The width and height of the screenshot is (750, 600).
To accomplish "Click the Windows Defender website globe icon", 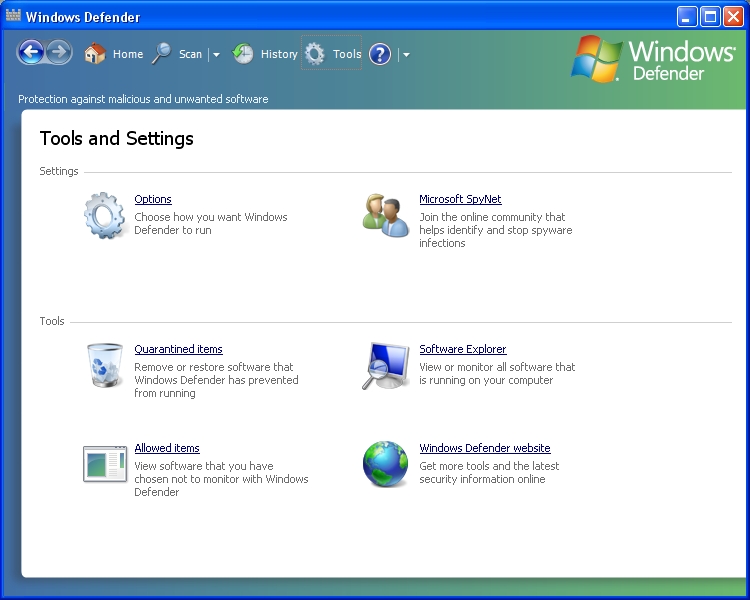I will (x=386, y=464).
